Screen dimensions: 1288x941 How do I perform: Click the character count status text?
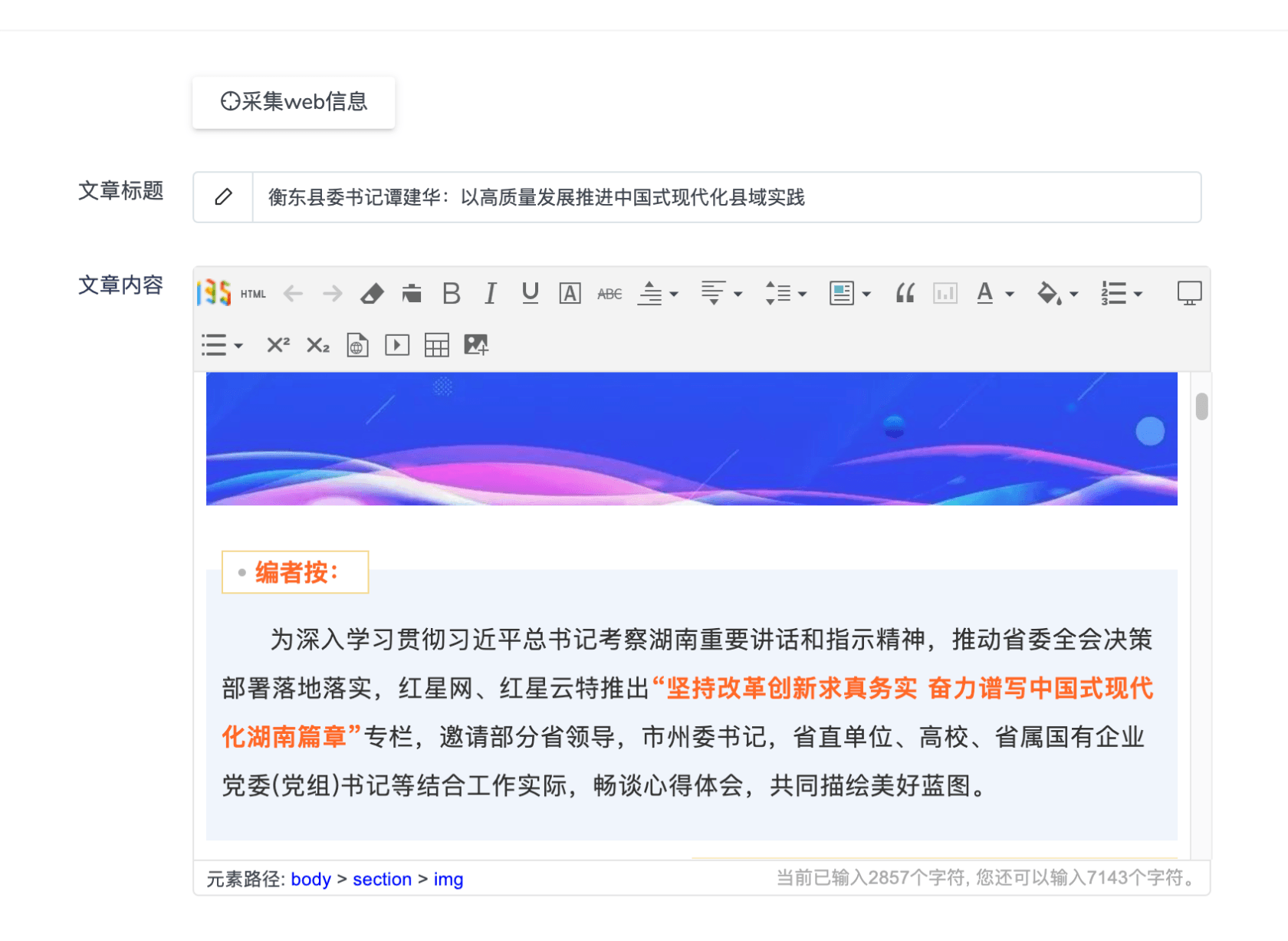point(988,877)
